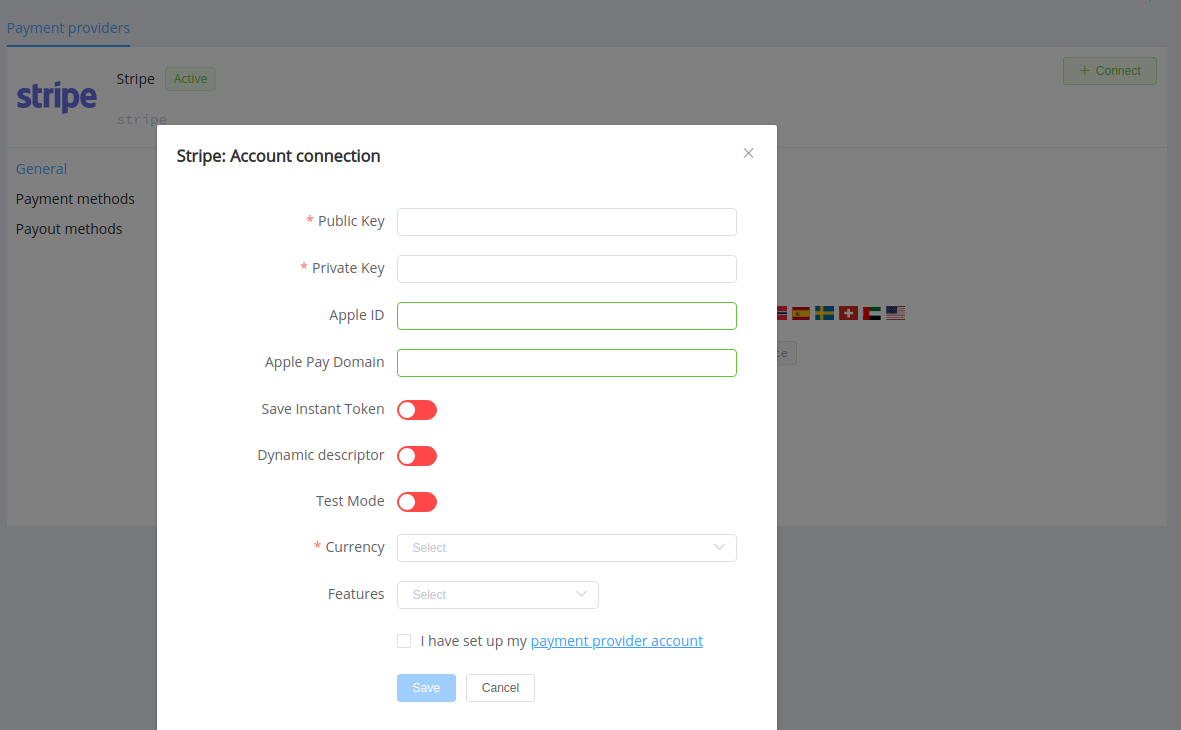The height and width of the screenshot is (730, 1181).
Task: Click the green Active status badge
Action: tap(191, 79)
